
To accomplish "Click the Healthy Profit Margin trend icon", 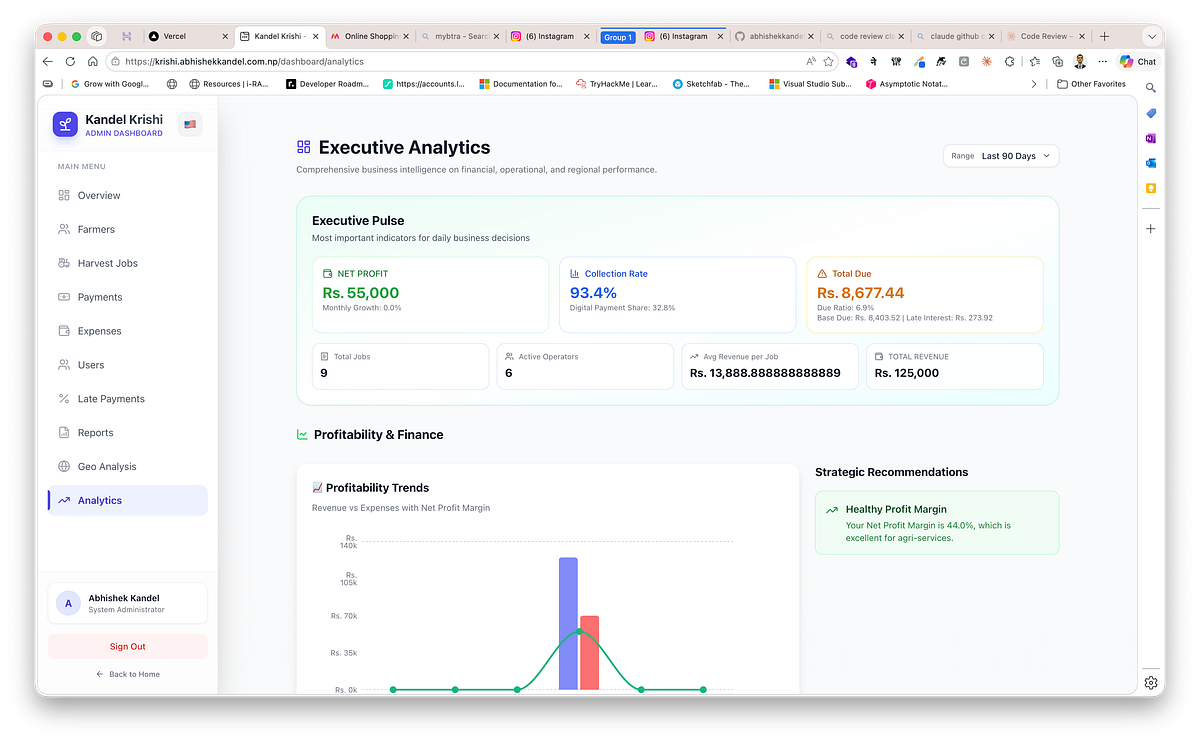I will click(831, 510).
